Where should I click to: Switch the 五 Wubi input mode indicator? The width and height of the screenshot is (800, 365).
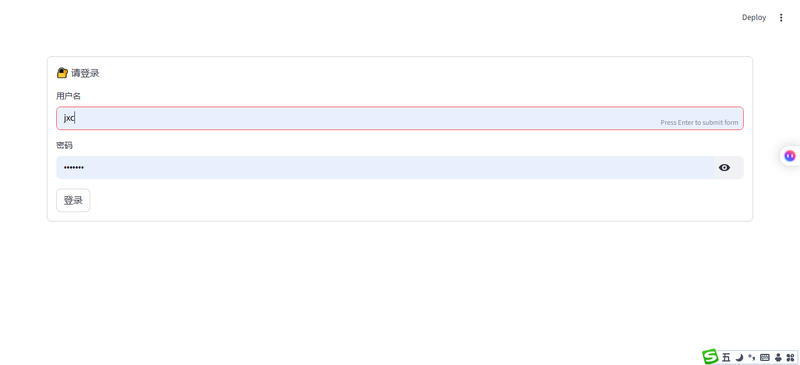pos(726,357)
